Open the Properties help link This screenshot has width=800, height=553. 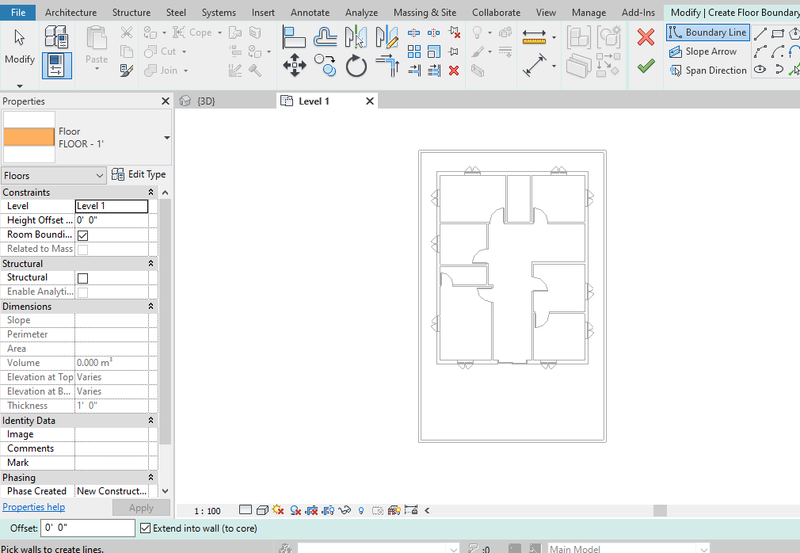[34, 507]
